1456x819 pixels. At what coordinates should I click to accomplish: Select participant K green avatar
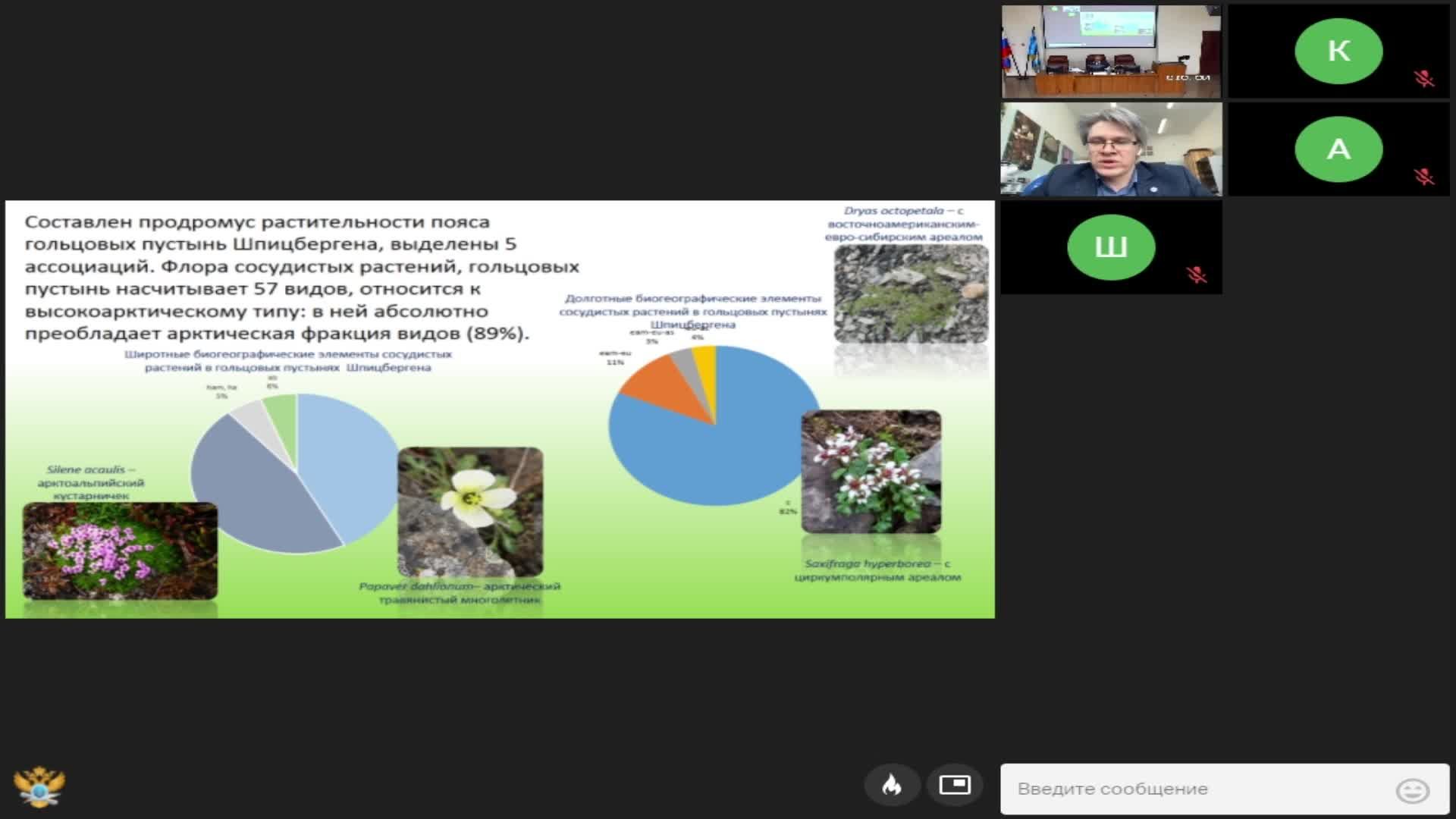click(x=1338, y=51)
